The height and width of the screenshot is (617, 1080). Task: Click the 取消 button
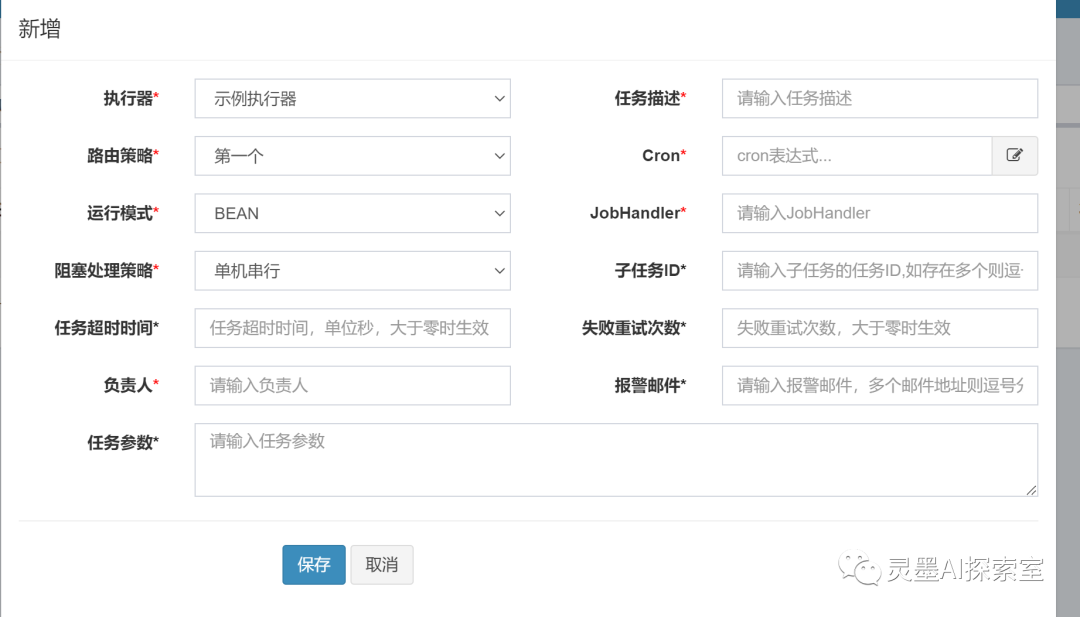[381, 565]
